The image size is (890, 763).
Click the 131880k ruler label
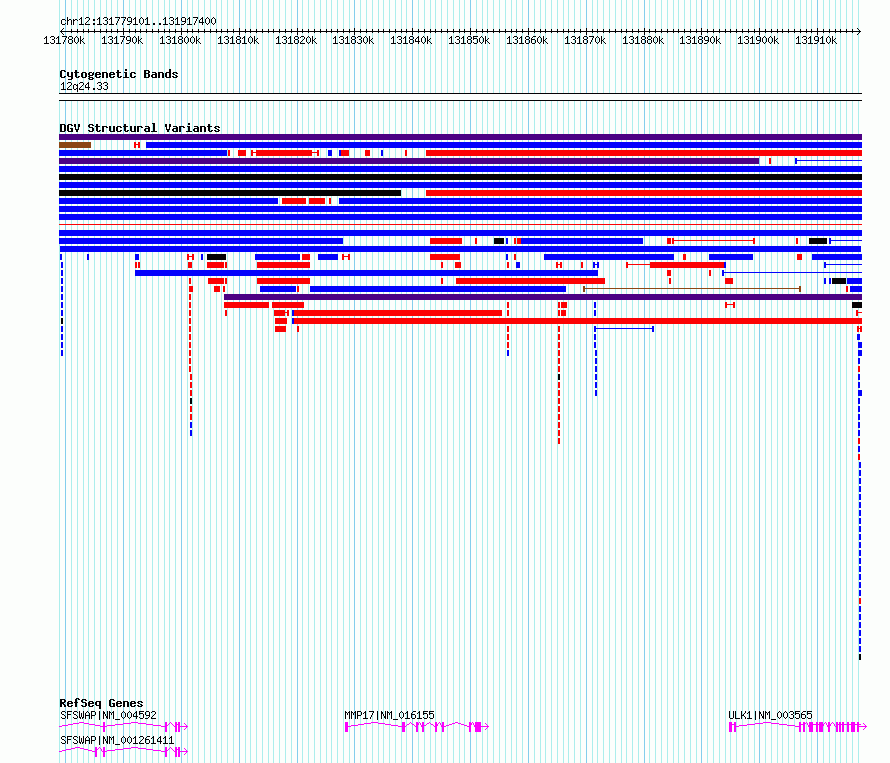tap(643, 40)
